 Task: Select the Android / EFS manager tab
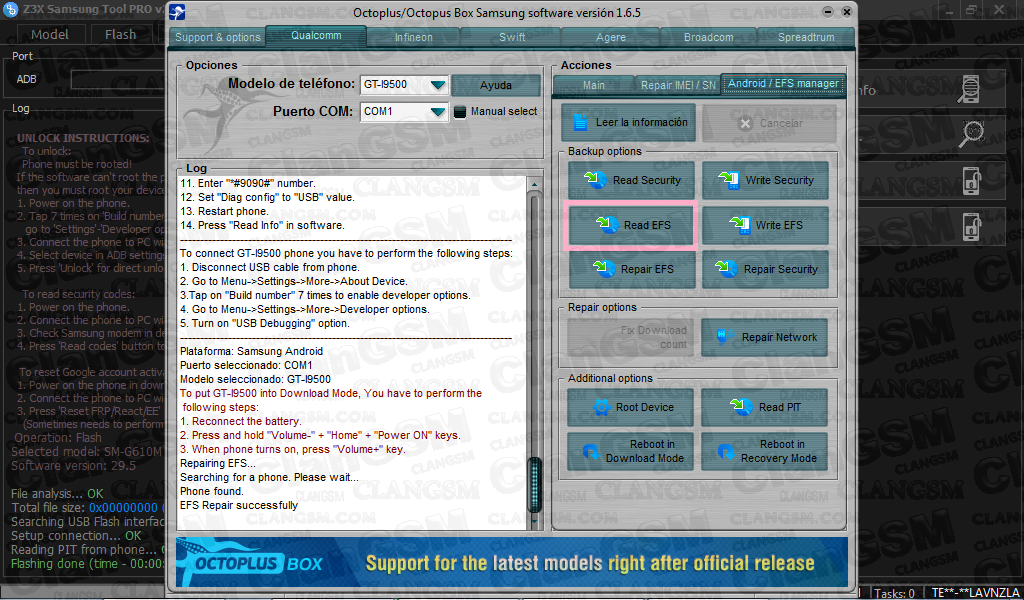pos(783,84)
